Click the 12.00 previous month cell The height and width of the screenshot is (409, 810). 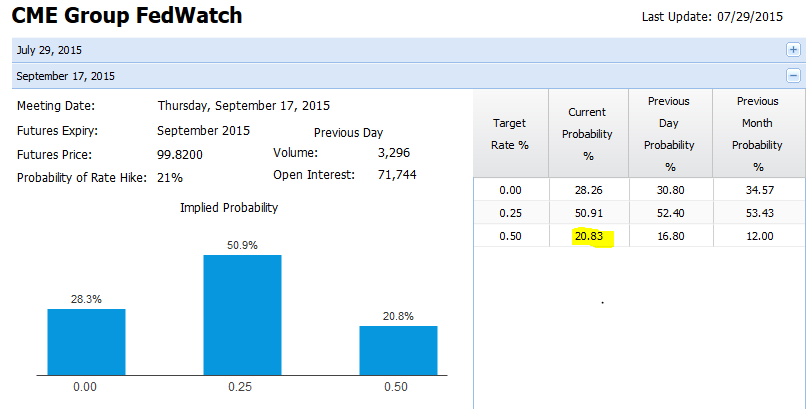pyautogui.click(x=759, y=236)
